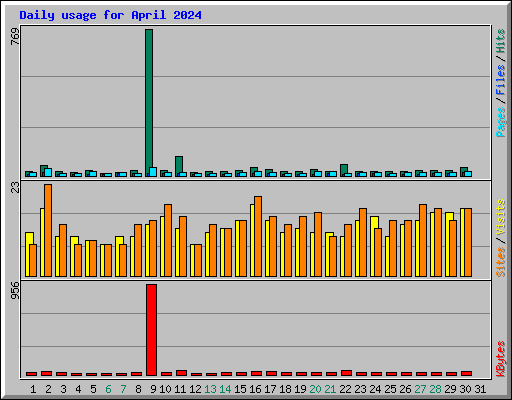
Task: Click day label '13' shown in green
Action: click(x=210, y=389)
